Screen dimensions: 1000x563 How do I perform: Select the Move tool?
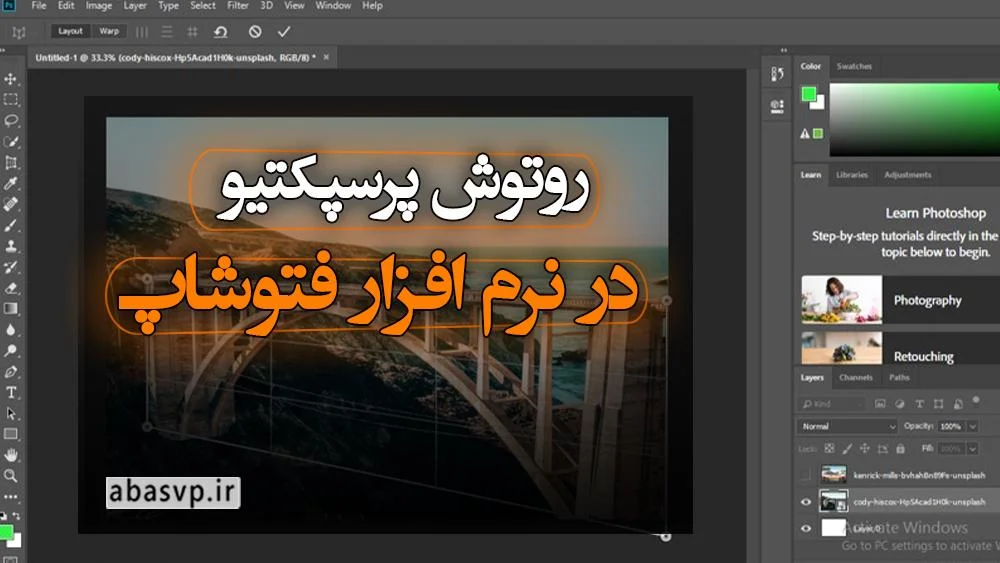(x=11, y=79)
